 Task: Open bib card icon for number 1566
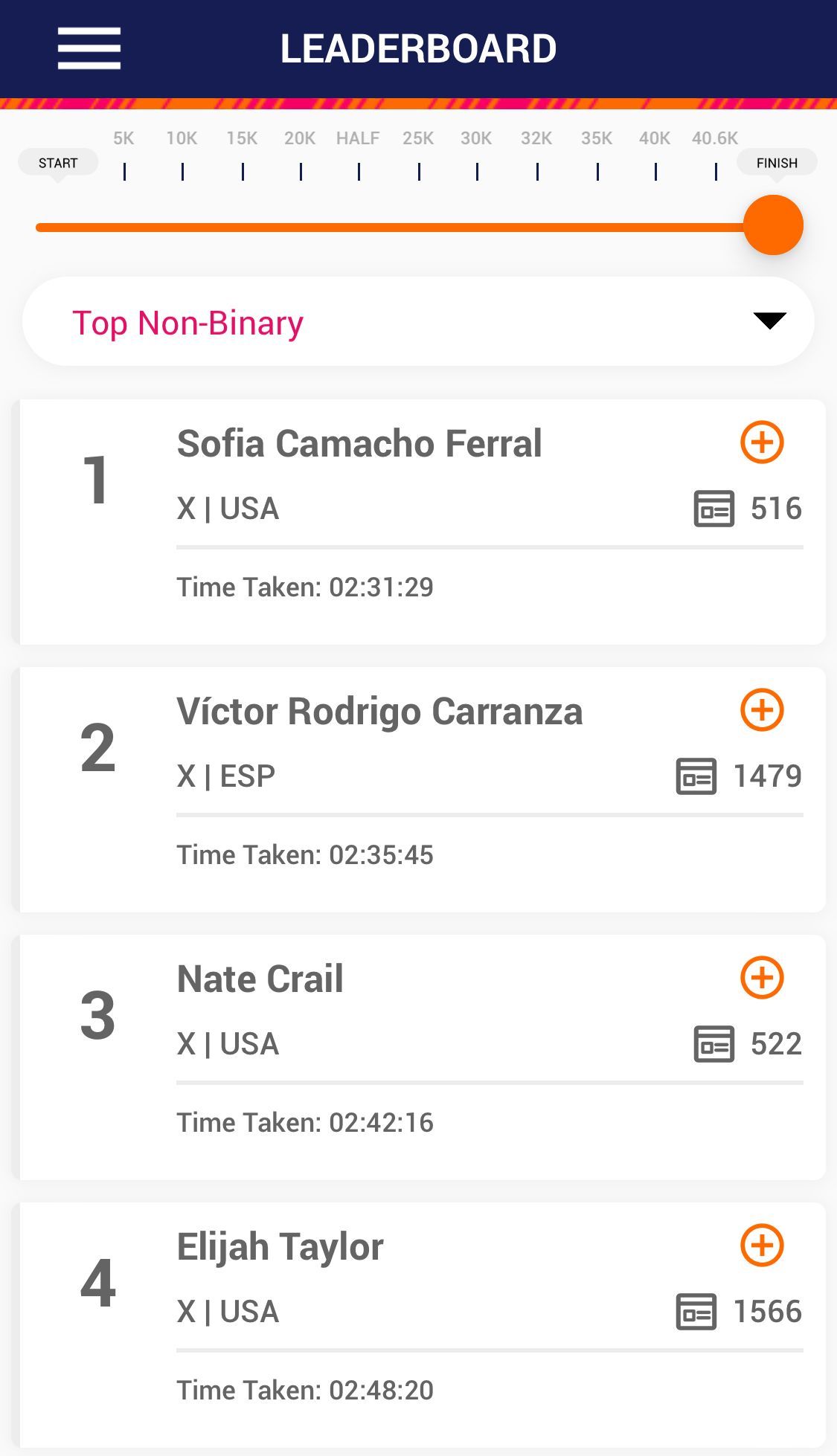pos(696,1312)
